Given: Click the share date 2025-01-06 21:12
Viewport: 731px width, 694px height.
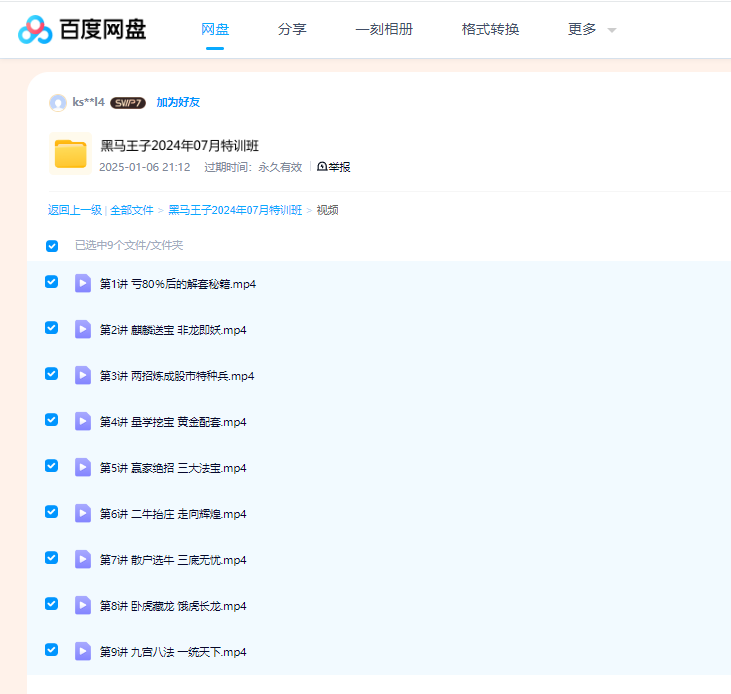Looking at the screenshot, I should [145, 167].
